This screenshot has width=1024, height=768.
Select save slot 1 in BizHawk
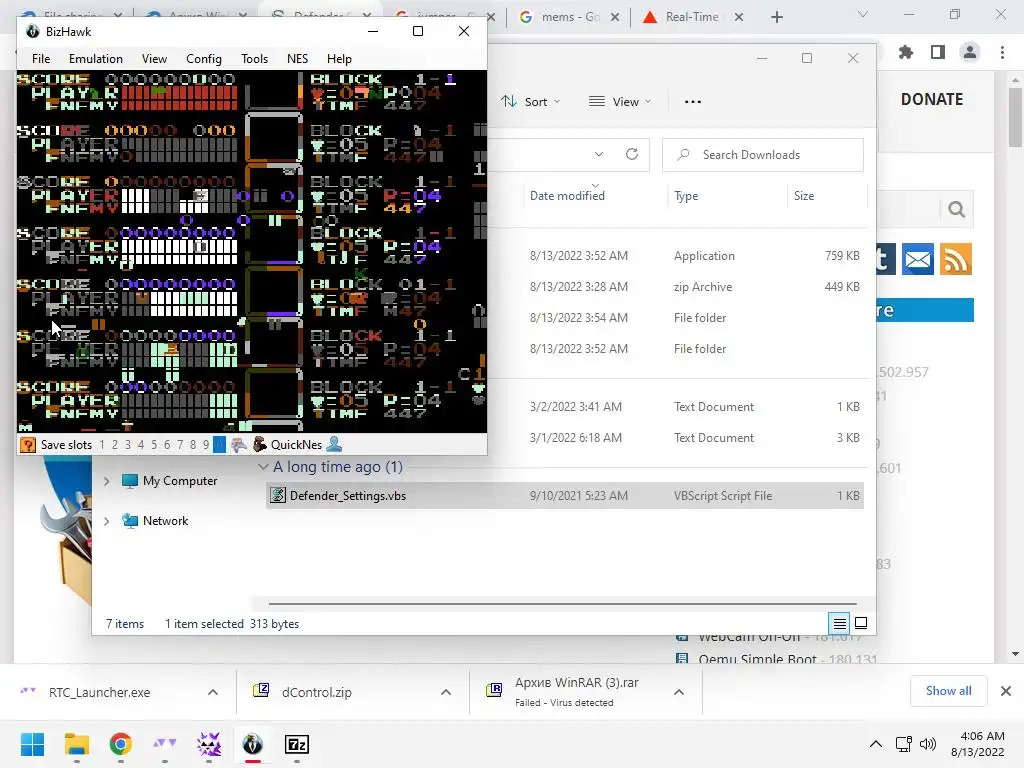(102, 445)
